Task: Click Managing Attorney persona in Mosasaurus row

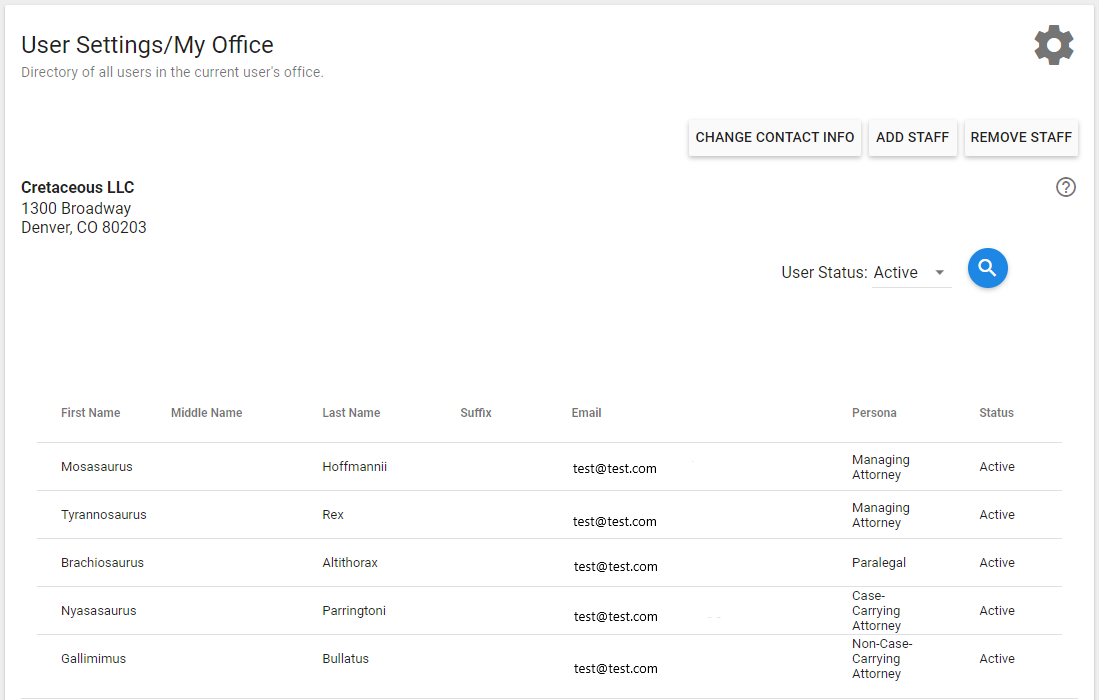Action: (x=881, y=467)
